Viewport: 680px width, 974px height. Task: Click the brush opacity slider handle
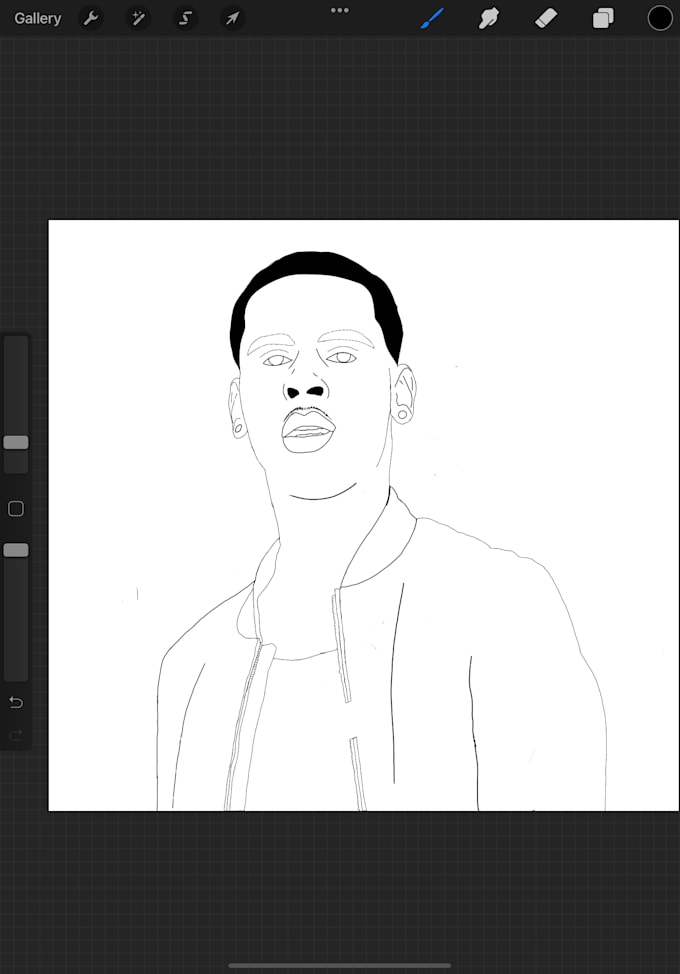tap(16, 550)
